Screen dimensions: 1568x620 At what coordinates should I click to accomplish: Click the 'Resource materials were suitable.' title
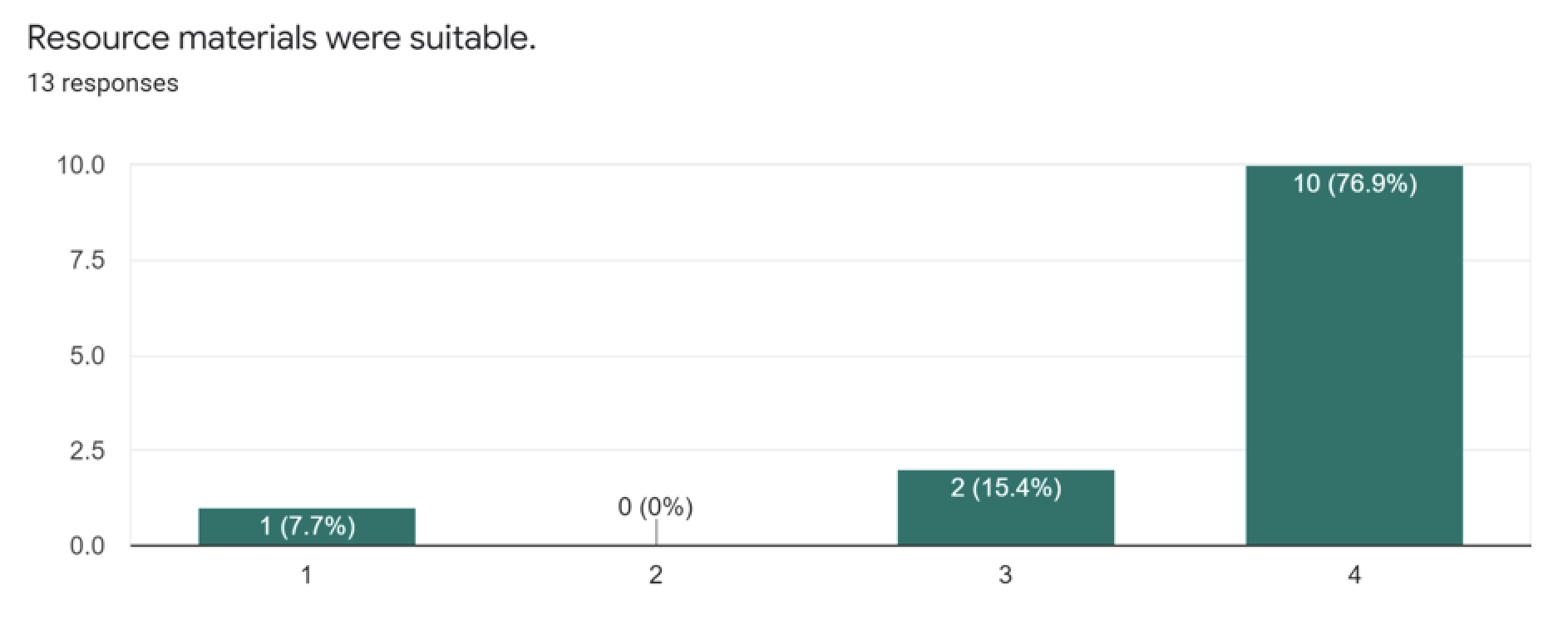pyautogui.click(x=281, y=38)
